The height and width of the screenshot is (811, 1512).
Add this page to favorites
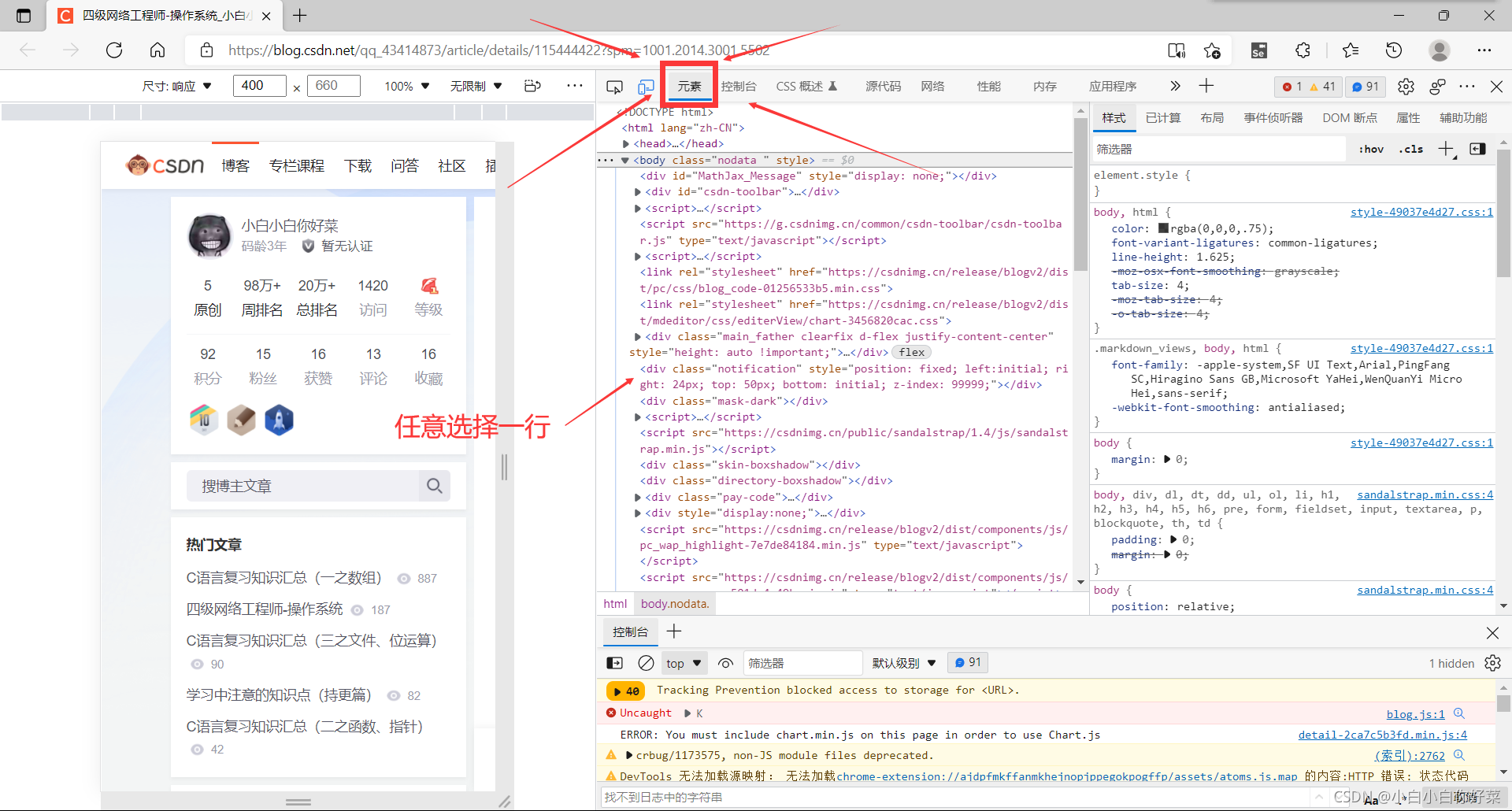(1212, 50)
